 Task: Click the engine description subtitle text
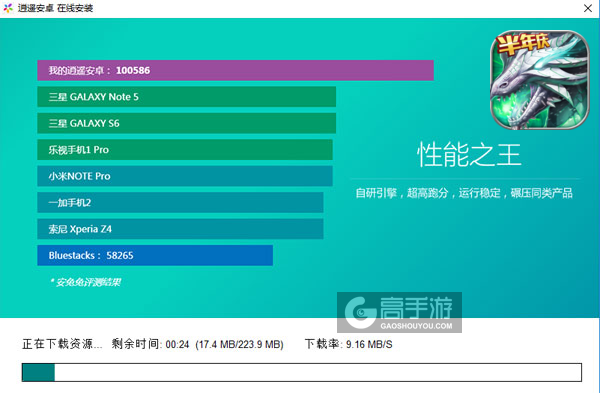click(x=464, y=193)
